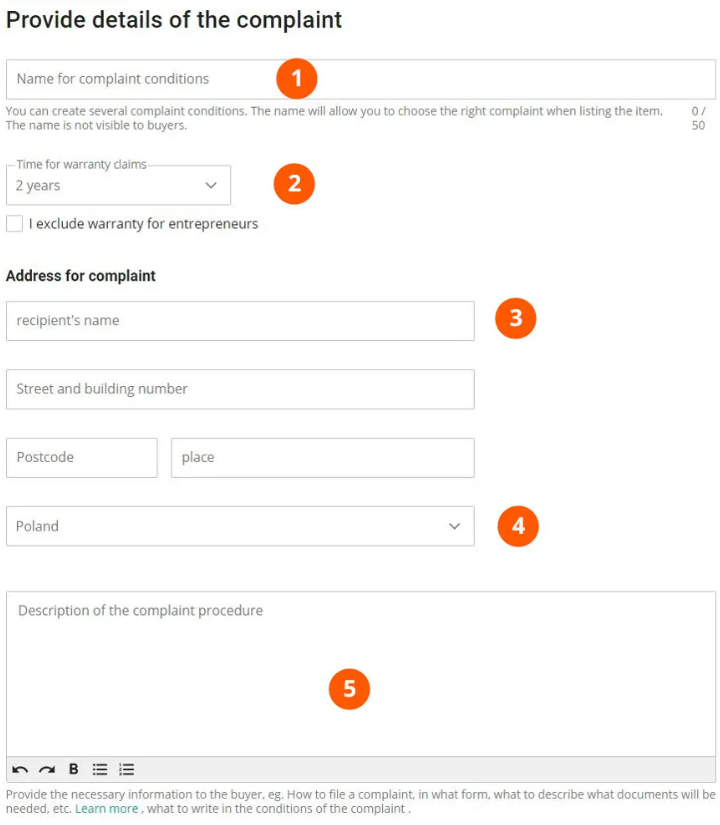Click the undo icon in editor toolbar
This screenshot has height=825, width=720.
pos(20,769)
